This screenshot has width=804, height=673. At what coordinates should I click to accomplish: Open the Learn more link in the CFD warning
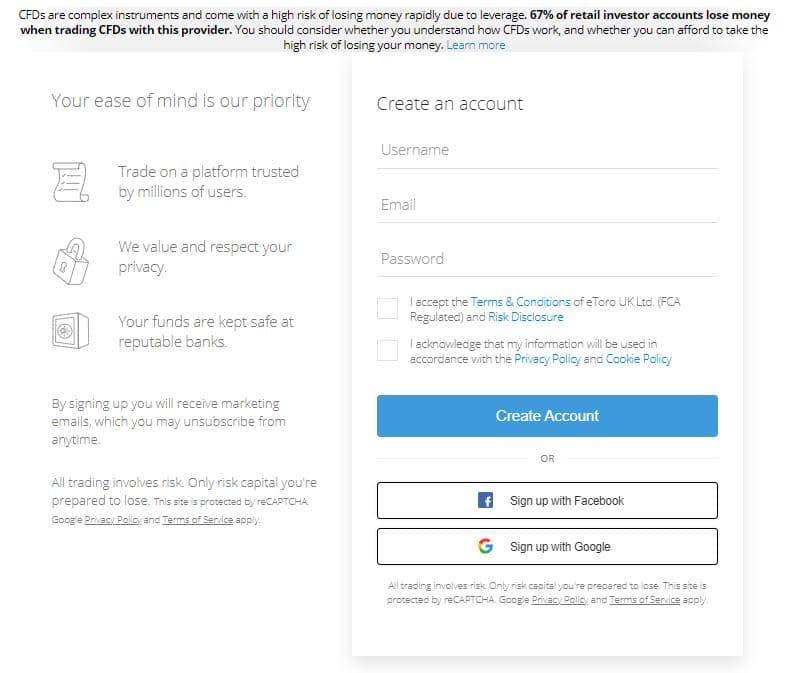click(x=476, y=45)
